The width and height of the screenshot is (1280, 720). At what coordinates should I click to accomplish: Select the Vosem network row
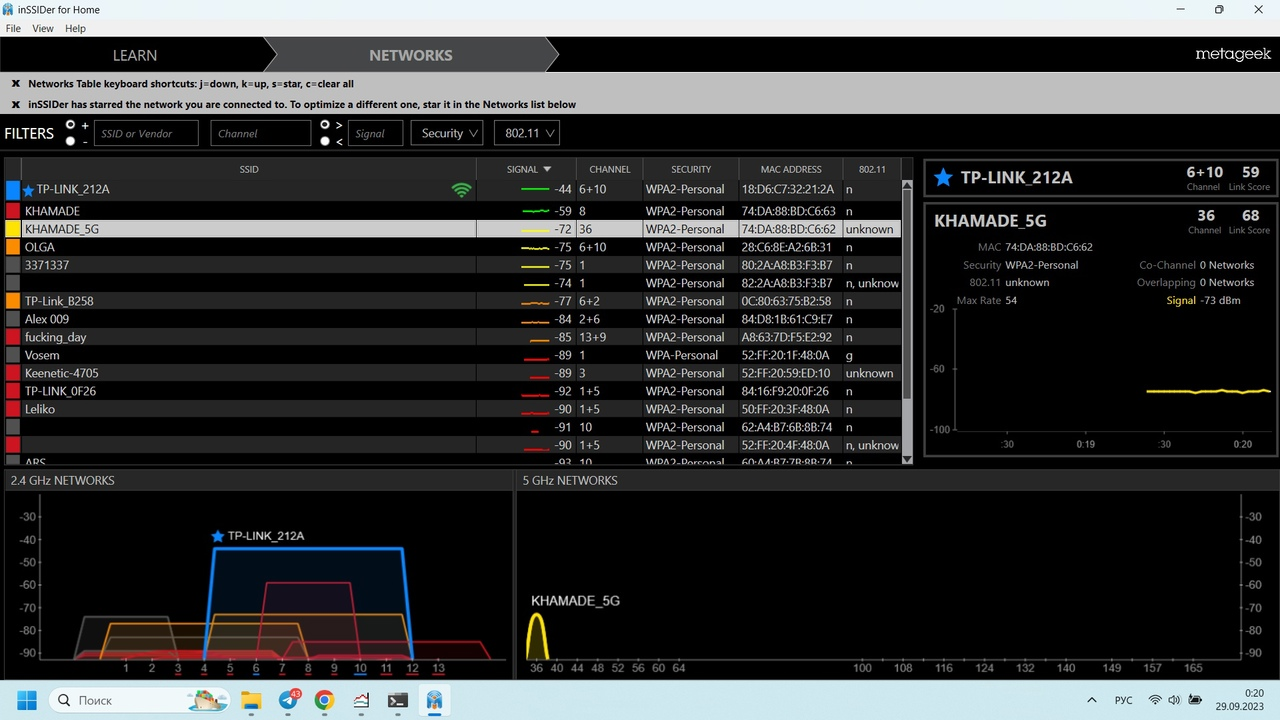453,355
